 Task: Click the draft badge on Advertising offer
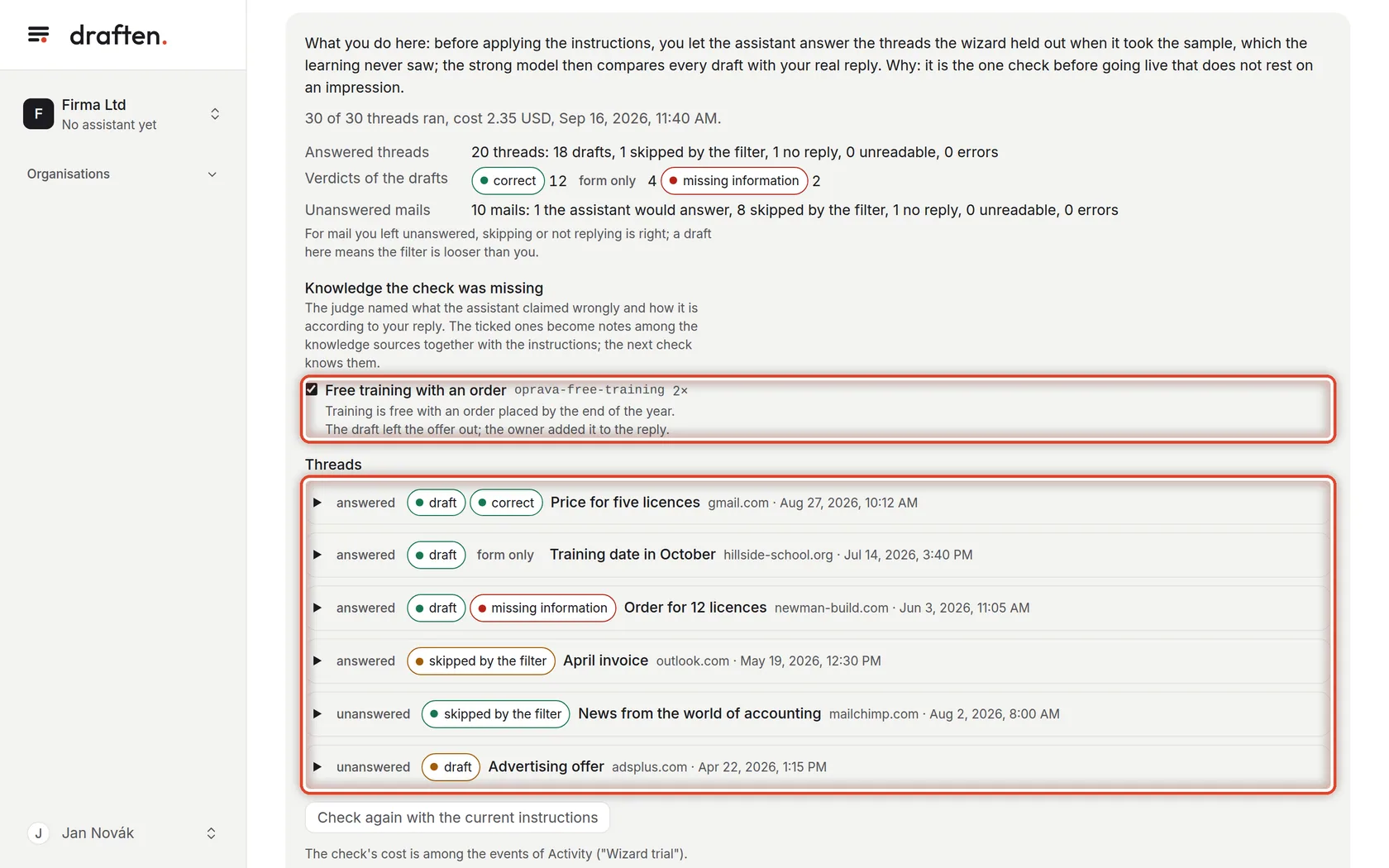[x=451, y=766]
